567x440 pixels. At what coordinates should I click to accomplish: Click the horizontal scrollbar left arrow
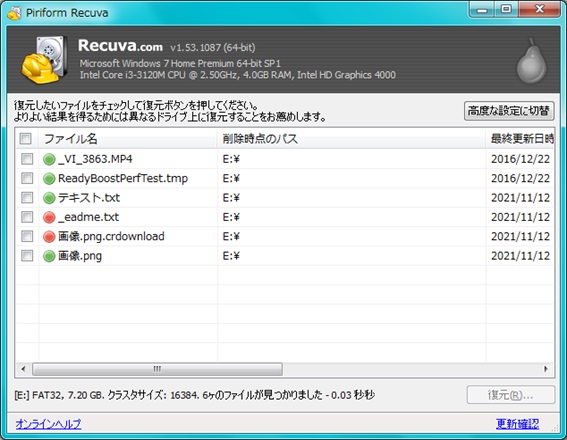[23, 369]
